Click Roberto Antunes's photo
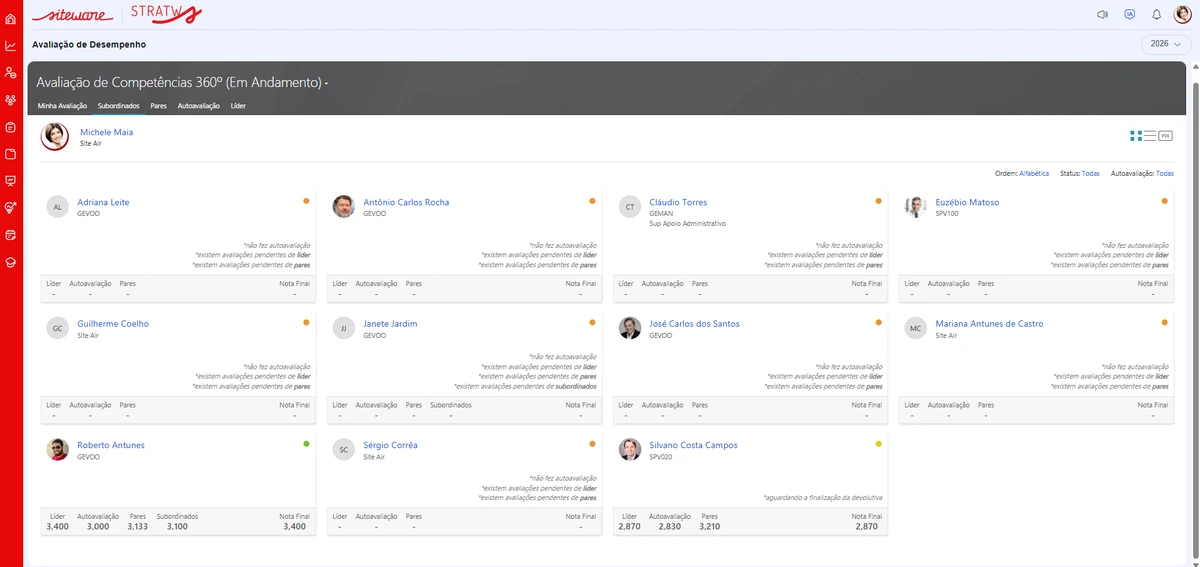 click(x=58, y=449)
